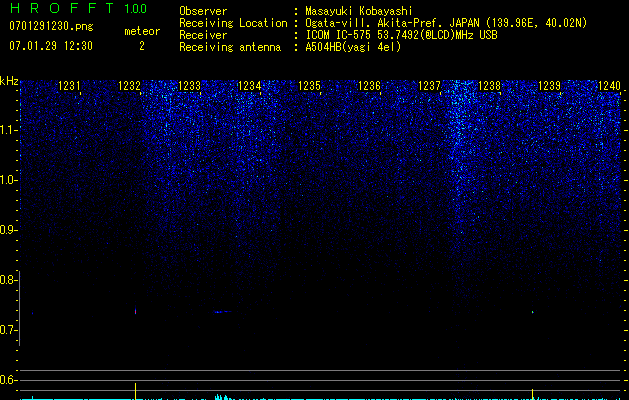Click the 1233 time marker

click(189, 86)
